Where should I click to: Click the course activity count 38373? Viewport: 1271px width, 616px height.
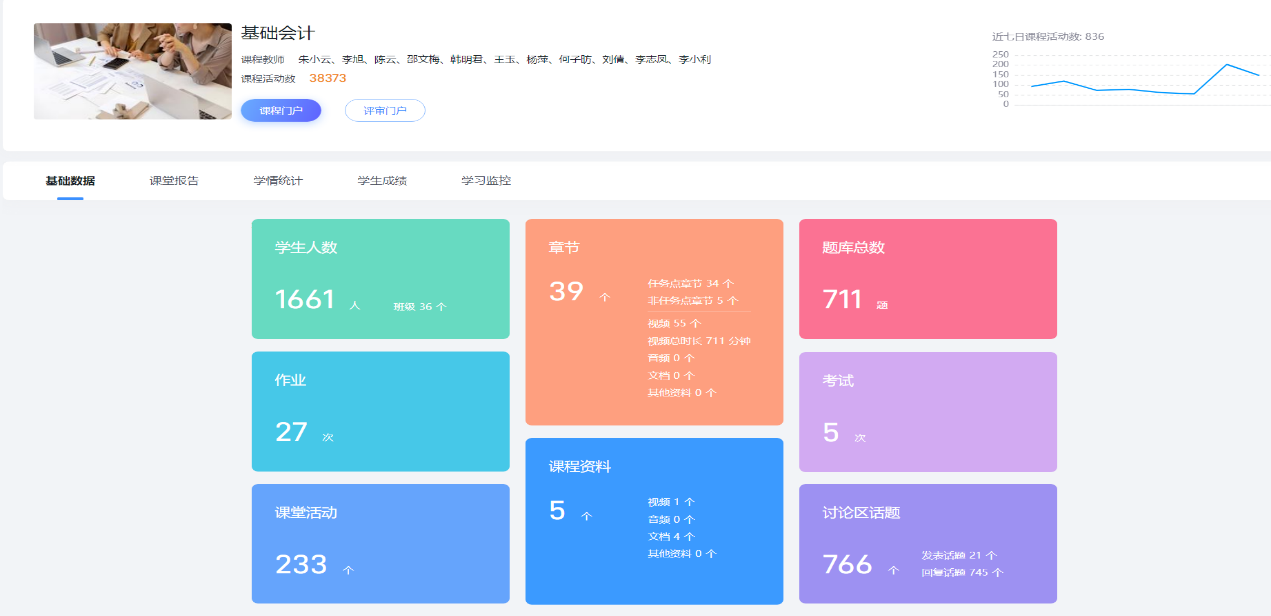coord(328,78)
